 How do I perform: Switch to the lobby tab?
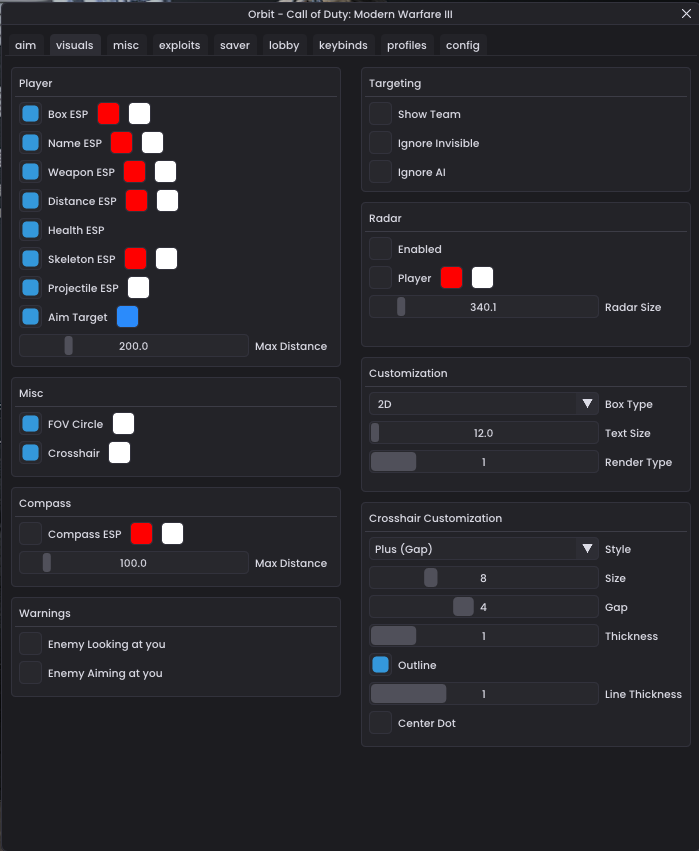point(284,45)
